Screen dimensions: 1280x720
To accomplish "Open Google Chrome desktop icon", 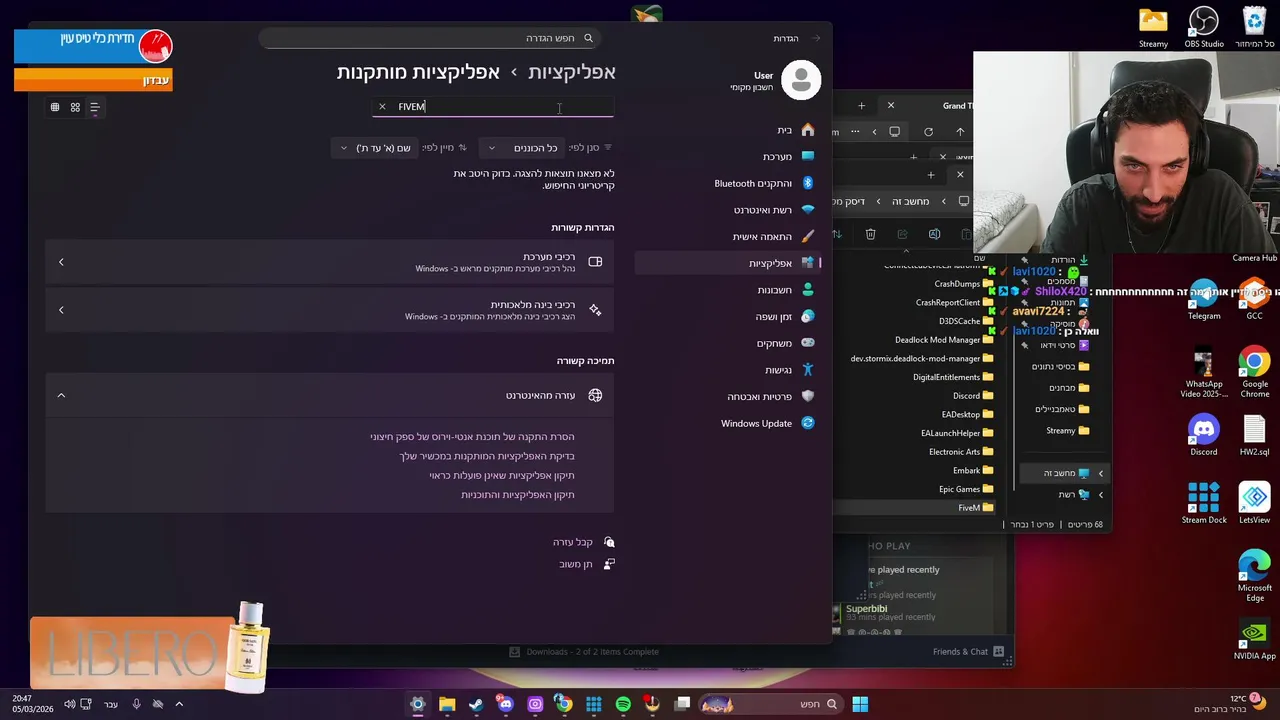I will pos(1254,372).
